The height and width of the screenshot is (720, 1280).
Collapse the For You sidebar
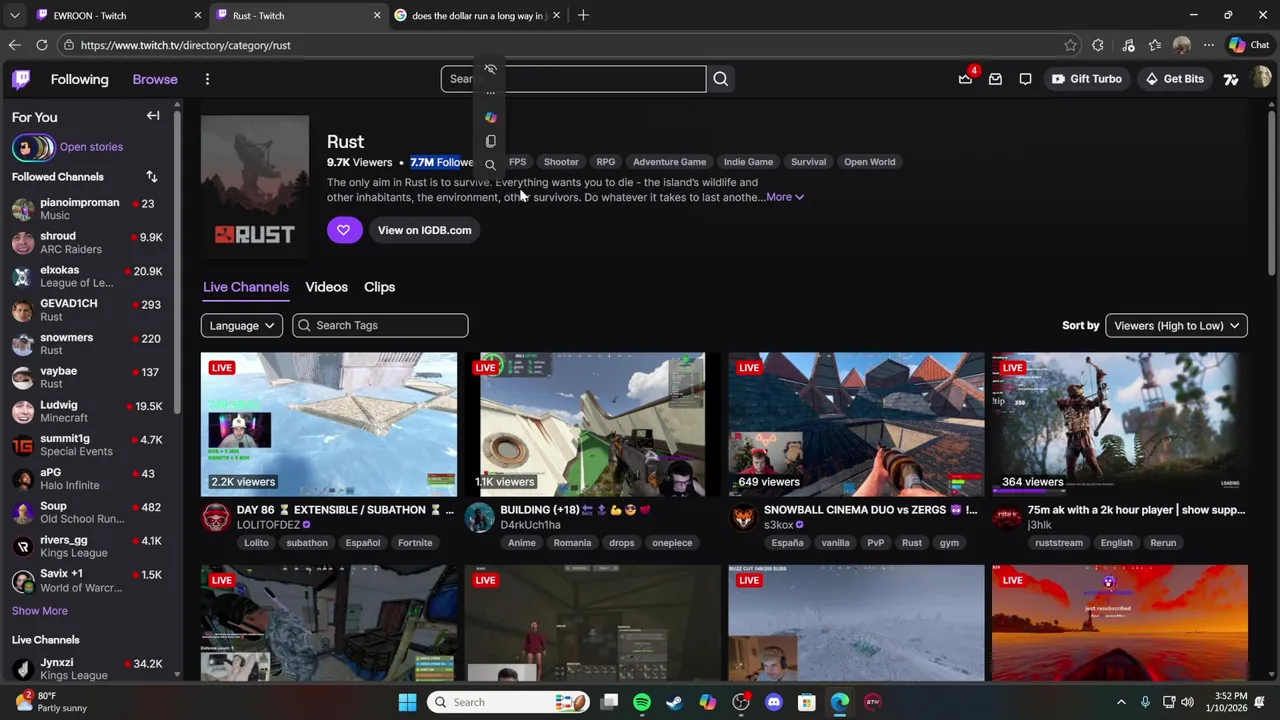click(153, 116)
